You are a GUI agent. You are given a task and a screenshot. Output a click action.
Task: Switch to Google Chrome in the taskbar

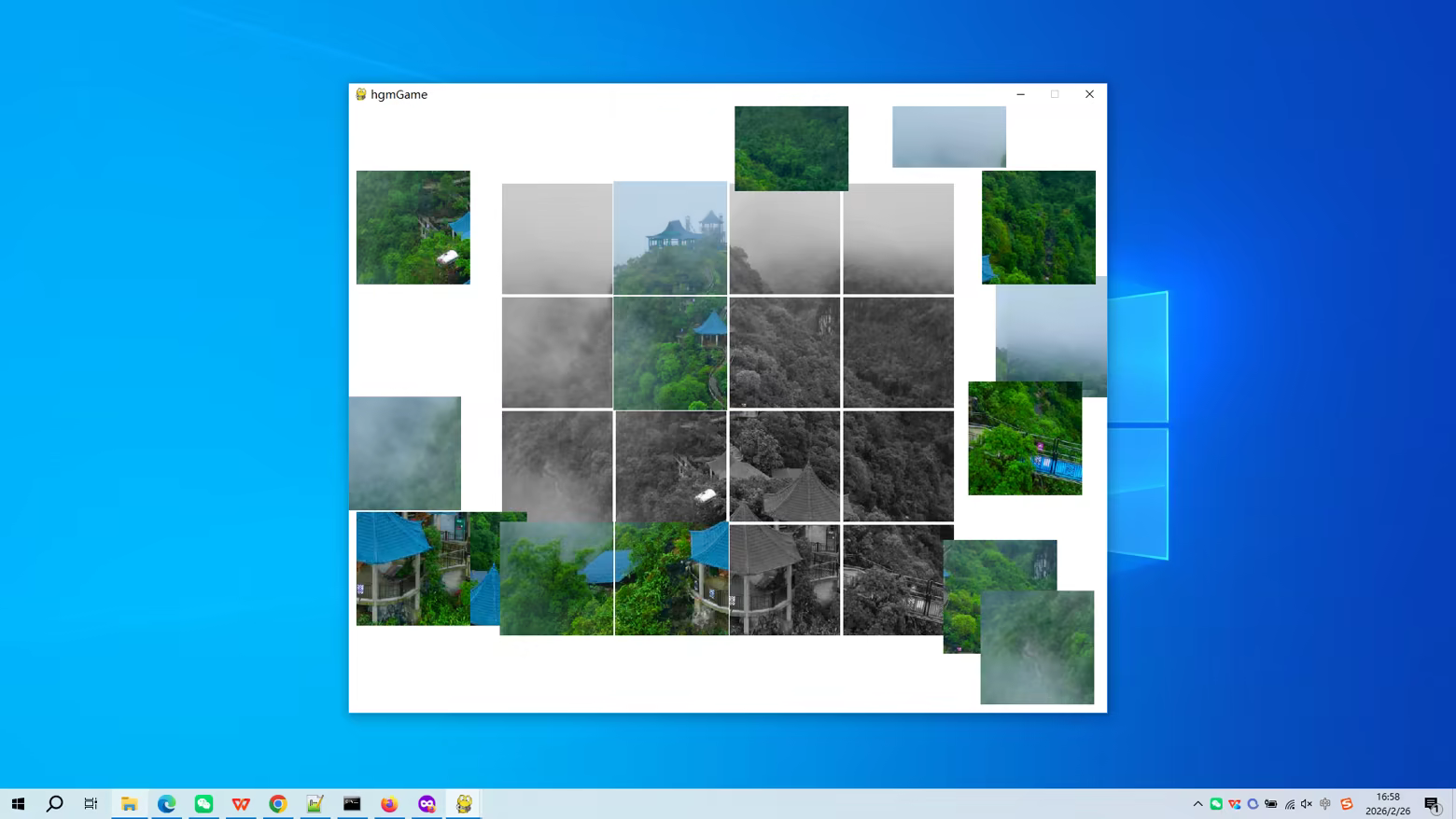[x=278, y=803]
